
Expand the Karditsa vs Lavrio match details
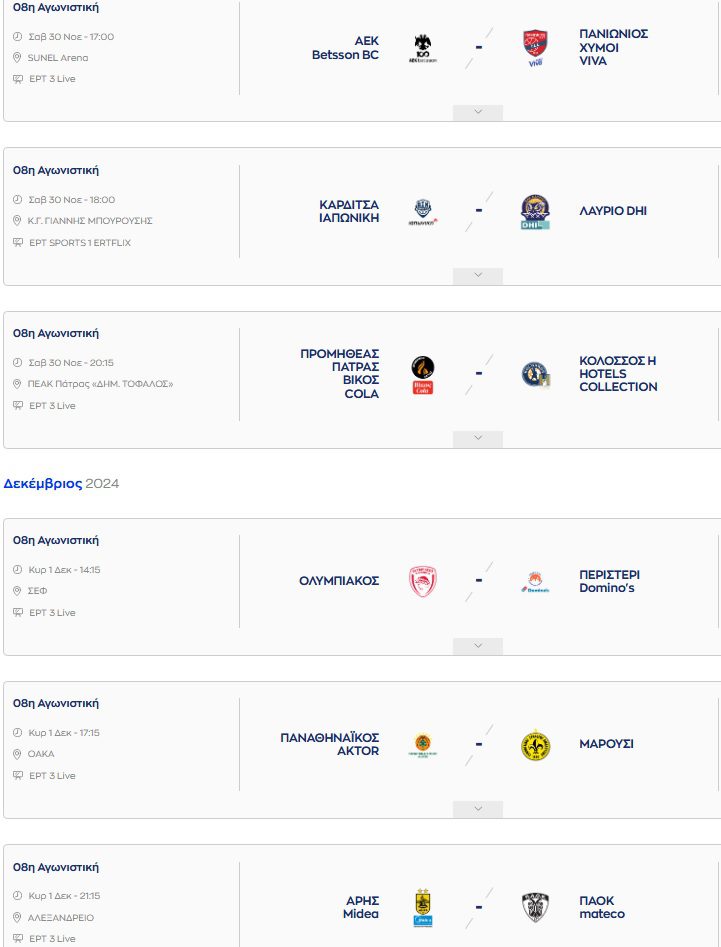(478, 275)
